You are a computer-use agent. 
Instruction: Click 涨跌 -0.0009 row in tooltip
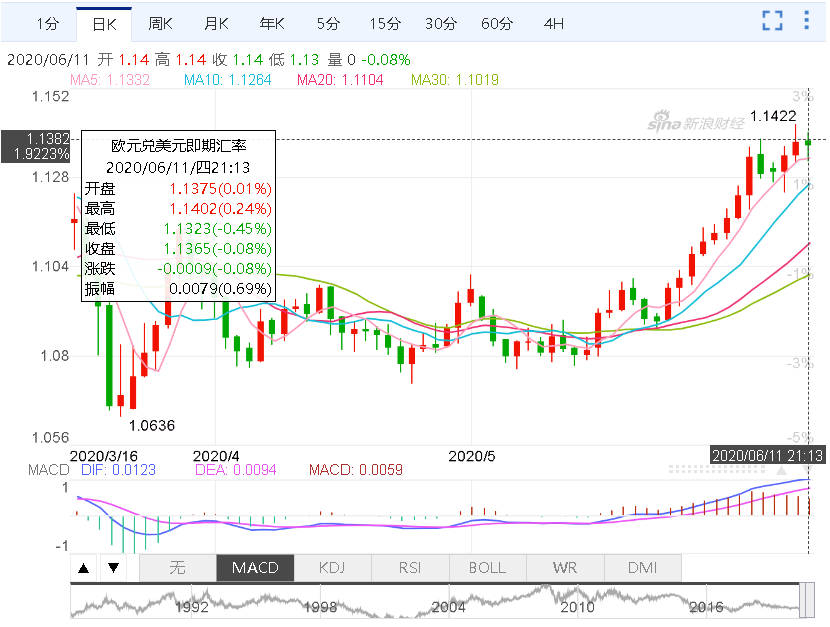point(178,269)
